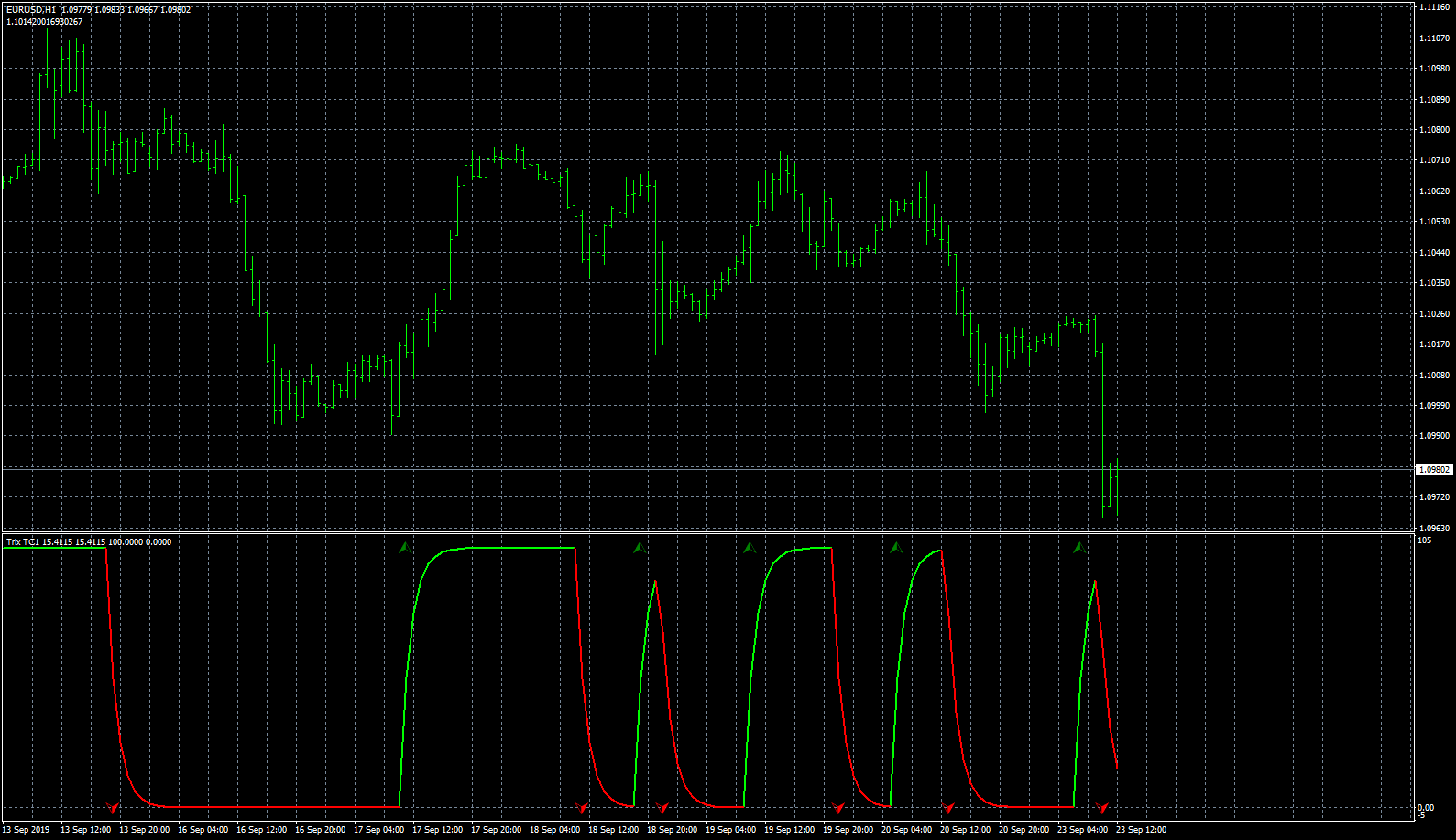This screenshot has height=840, width=1456.
Task: Click the 17 Sep 12:00 time label
Action: (437, 830)
